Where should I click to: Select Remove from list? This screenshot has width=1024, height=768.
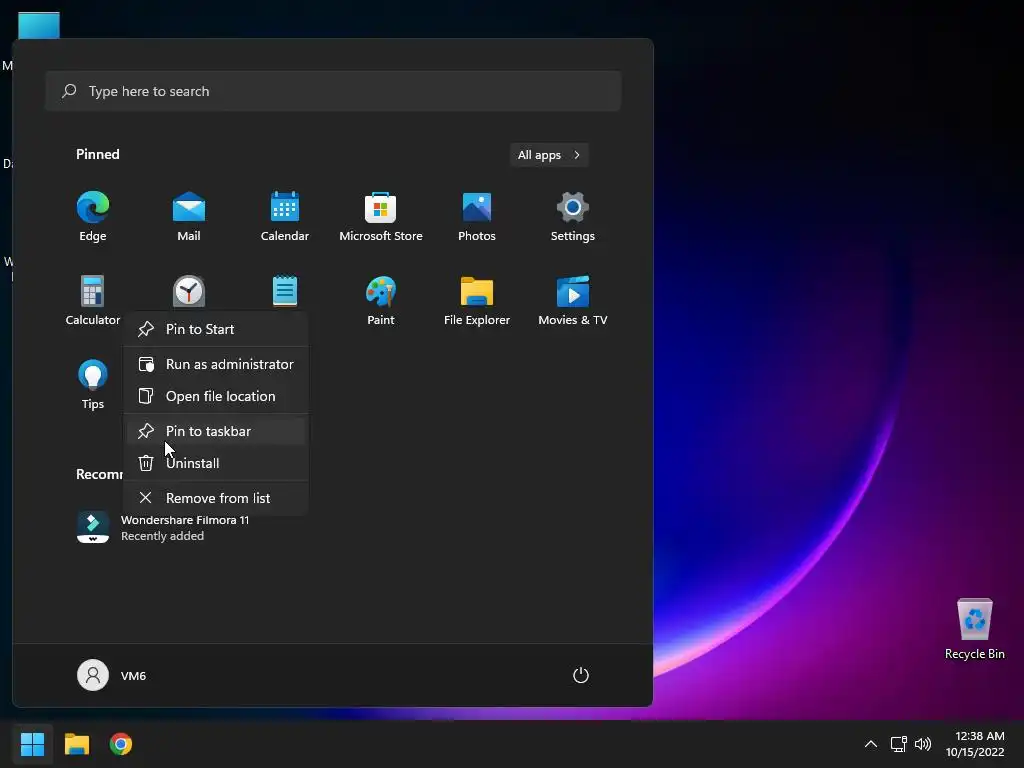click(x=216, y=498)
